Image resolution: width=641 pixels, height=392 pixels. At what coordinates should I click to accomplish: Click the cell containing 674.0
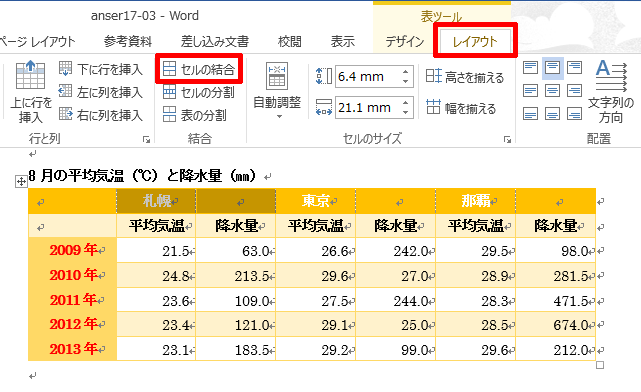(x=556, y=325)
